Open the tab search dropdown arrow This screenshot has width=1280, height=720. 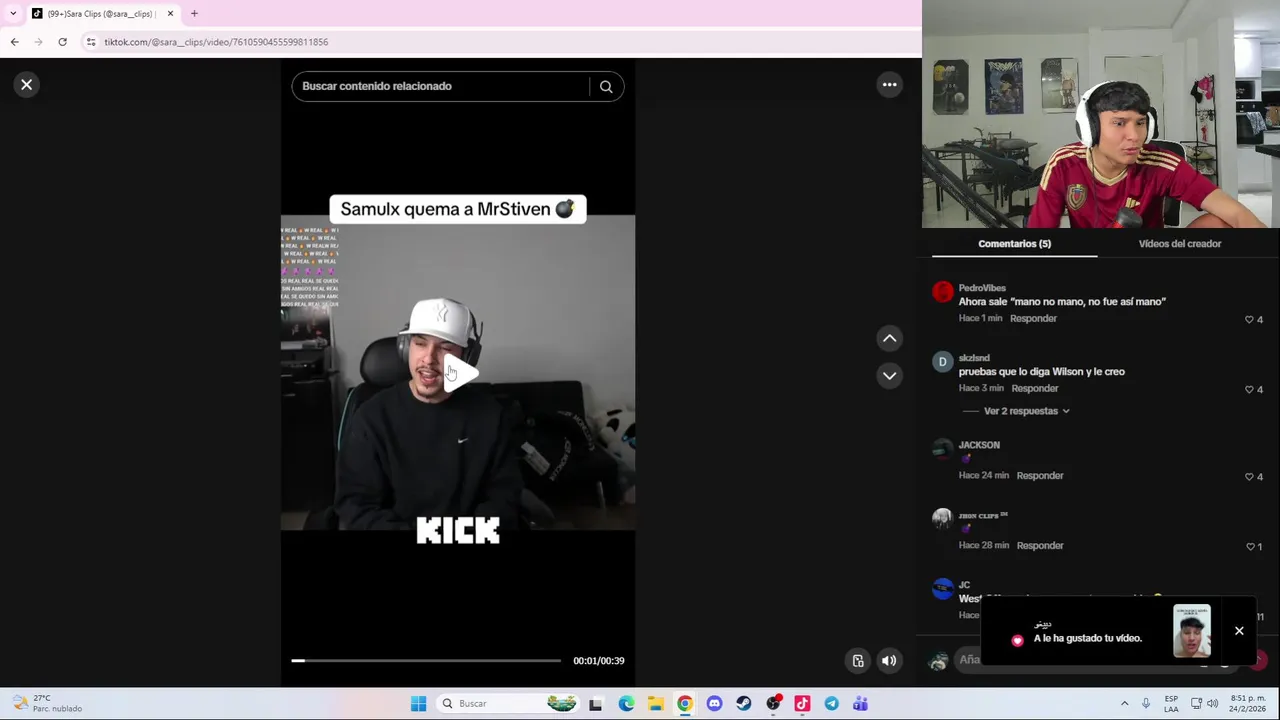click(x=13, y=14)
